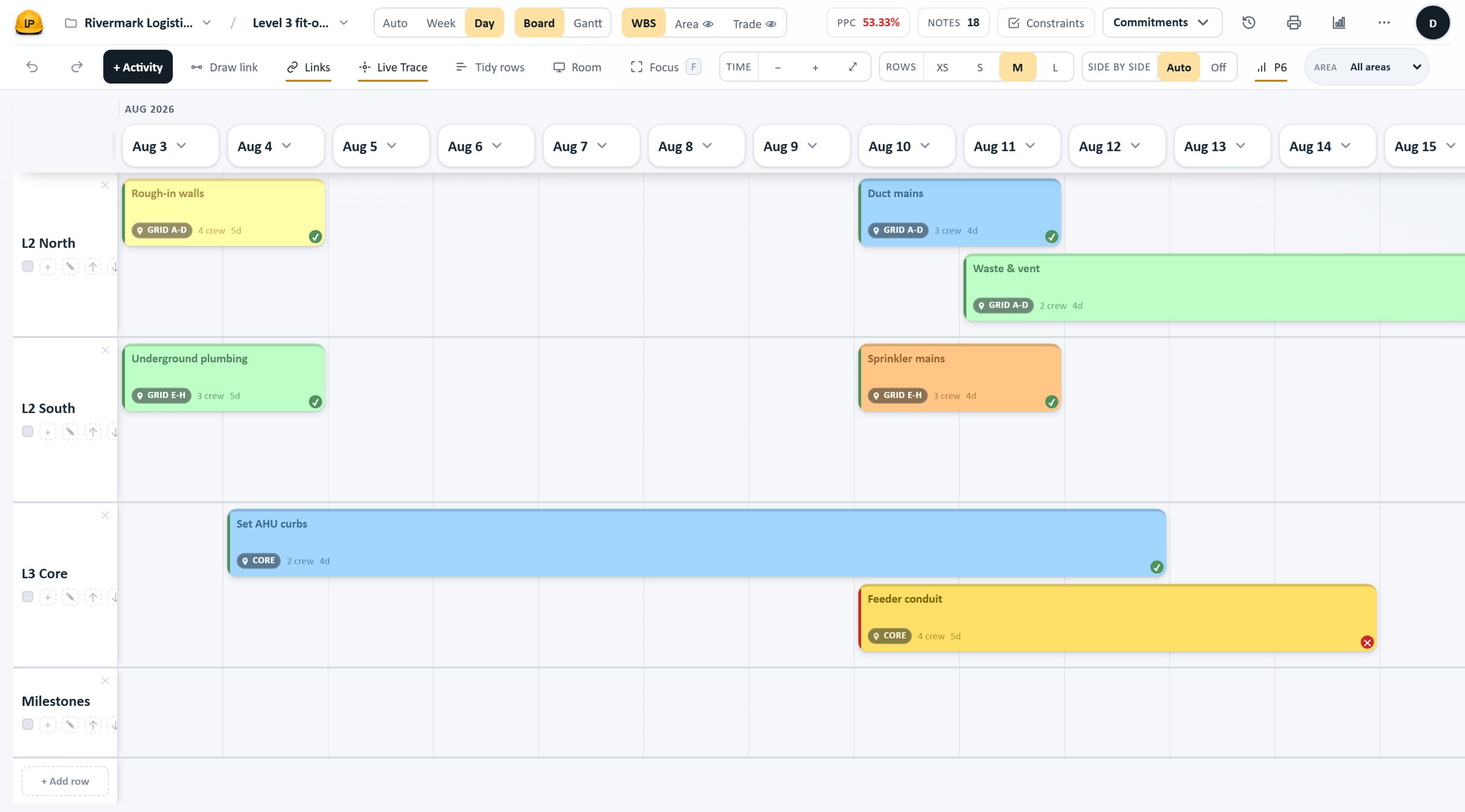The width and height of the screenshot is (1465, 812).
Task: Click the hard hat app logo
Action: coord(29,23)
